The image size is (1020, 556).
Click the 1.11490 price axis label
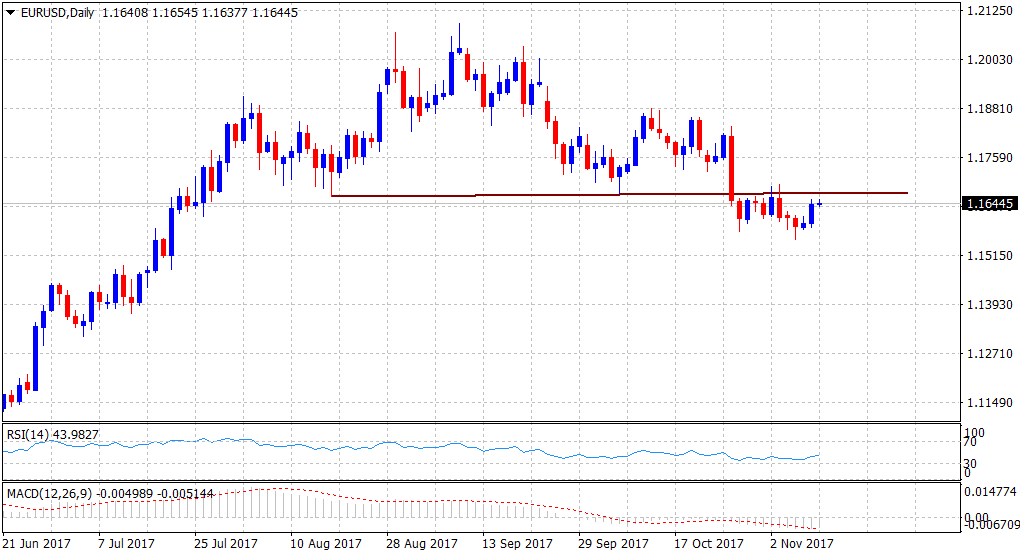(989, 403)
